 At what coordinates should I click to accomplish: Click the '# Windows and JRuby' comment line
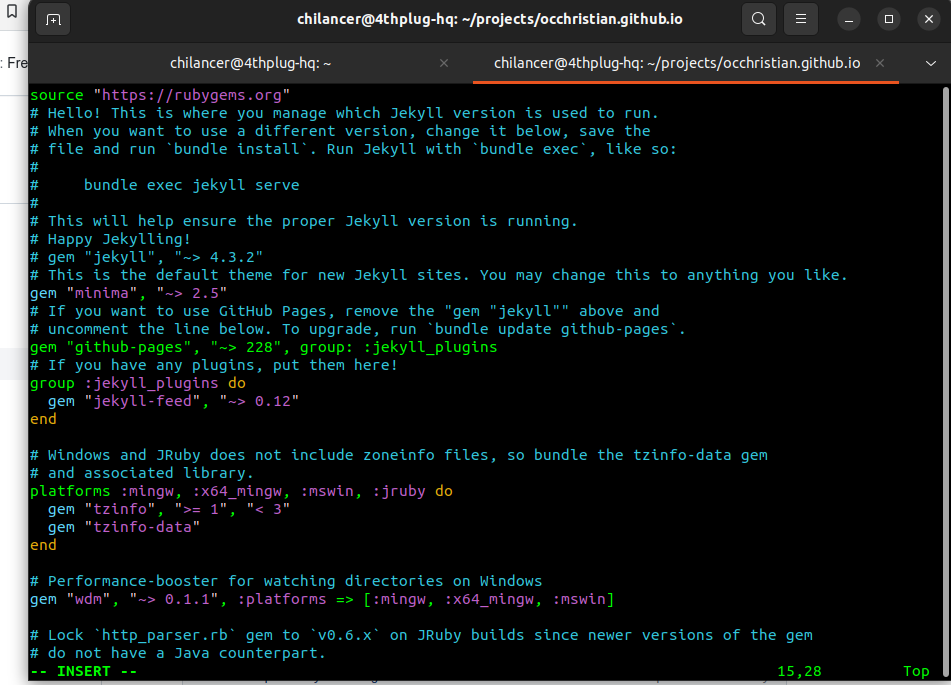399,455
